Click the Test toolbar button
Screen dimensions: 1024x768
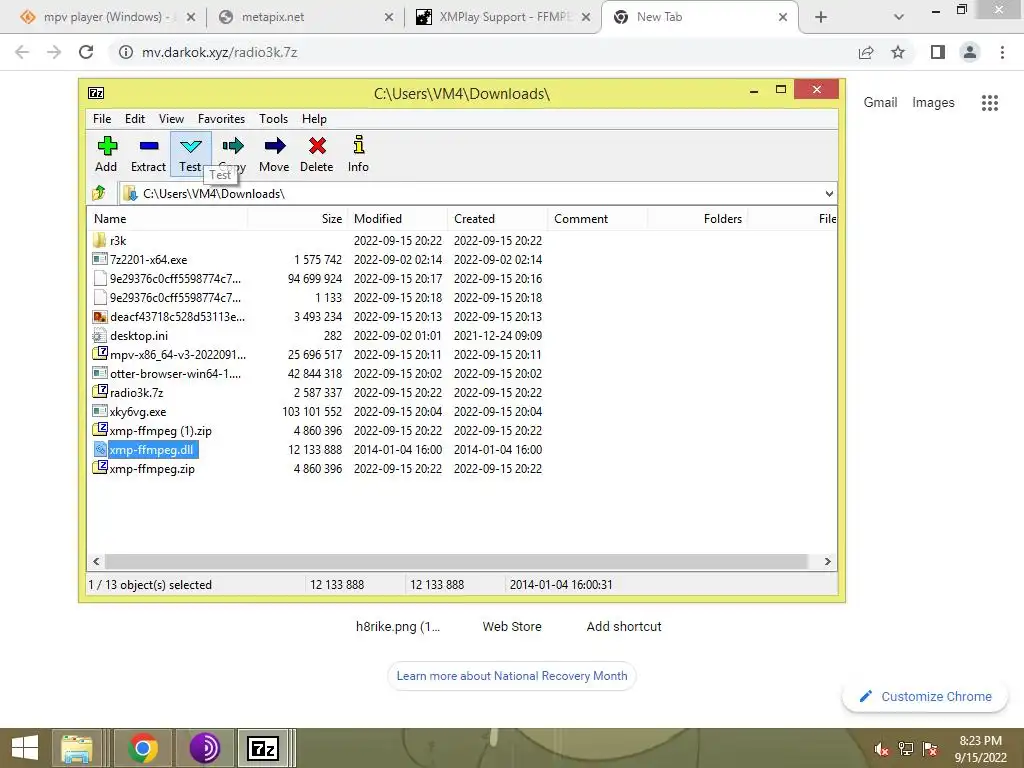pos(191,154)
